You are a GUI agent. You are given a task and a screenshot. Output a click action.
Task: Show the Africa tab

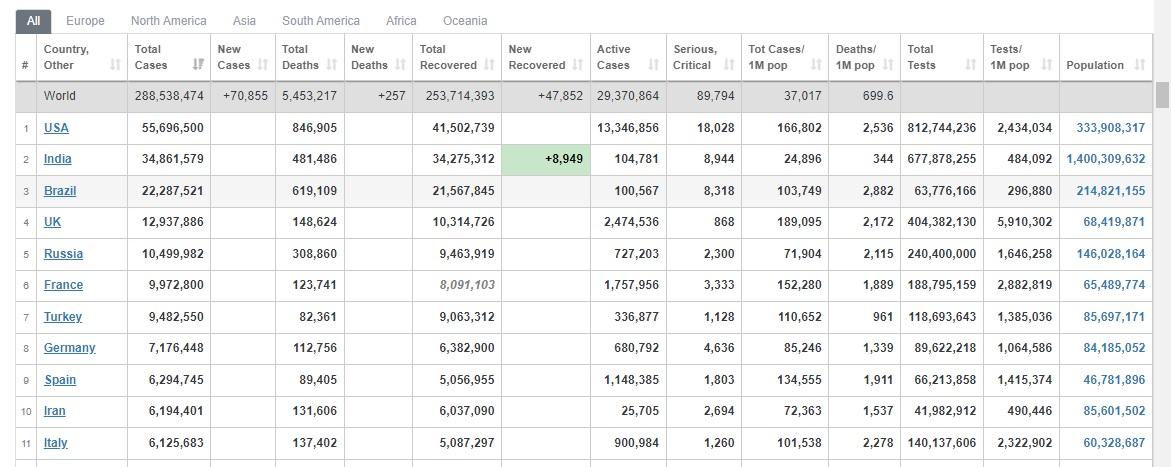click(401, 21)
